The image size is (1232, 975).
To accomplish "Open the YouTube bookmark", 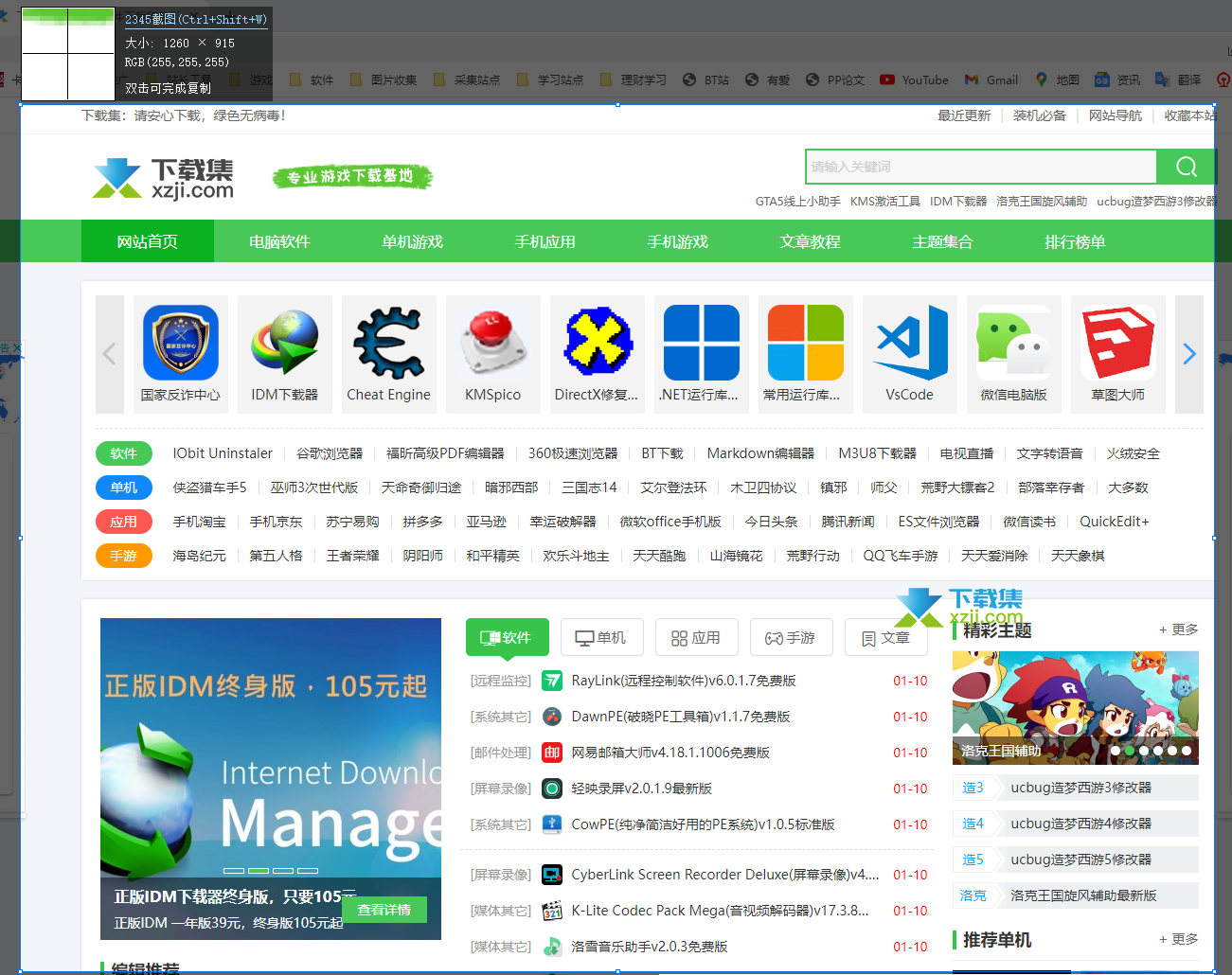I will [x=915, y=80].
